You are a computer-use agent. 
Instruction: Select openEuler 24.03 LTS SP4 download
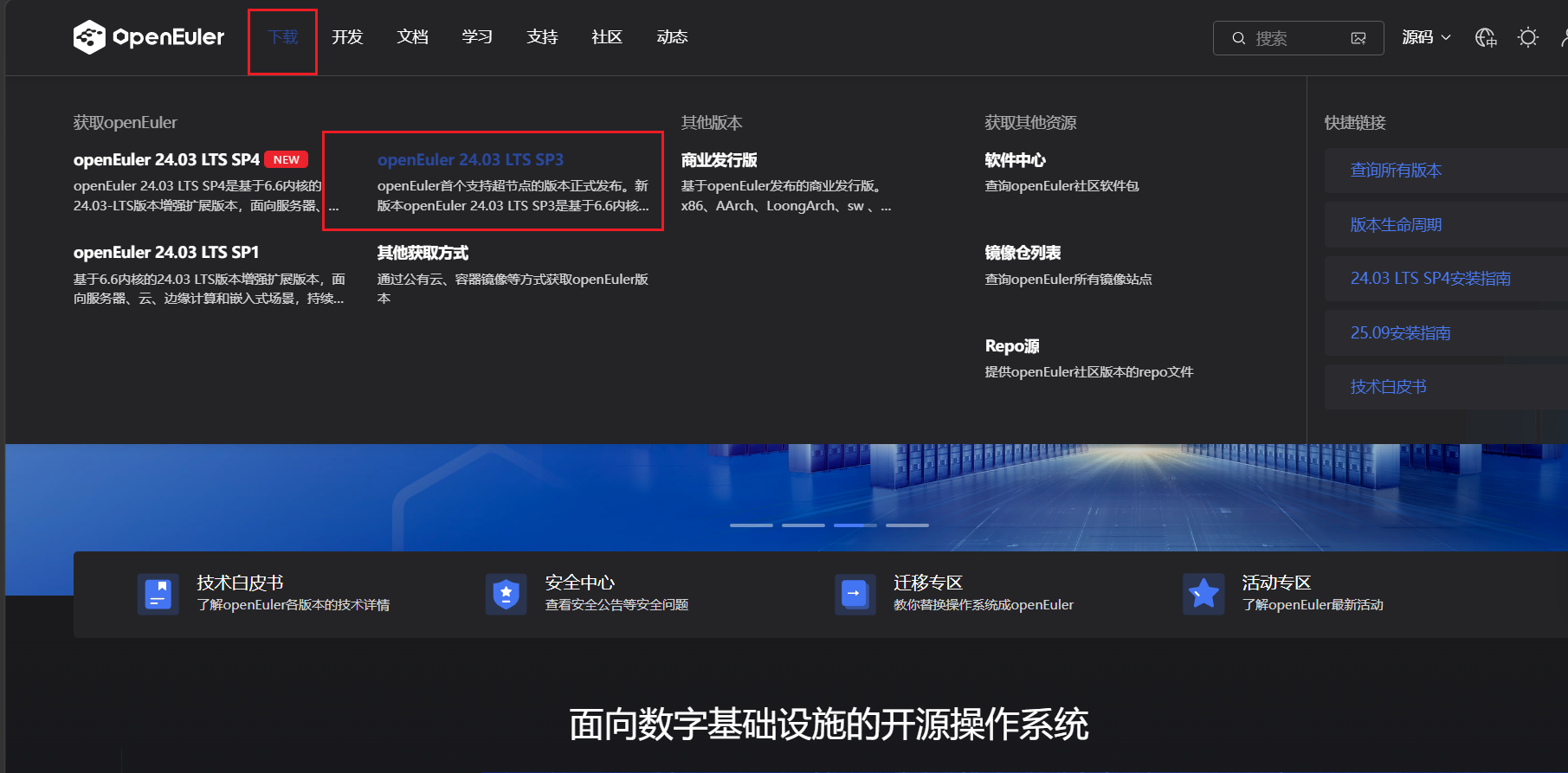point(166,160)
